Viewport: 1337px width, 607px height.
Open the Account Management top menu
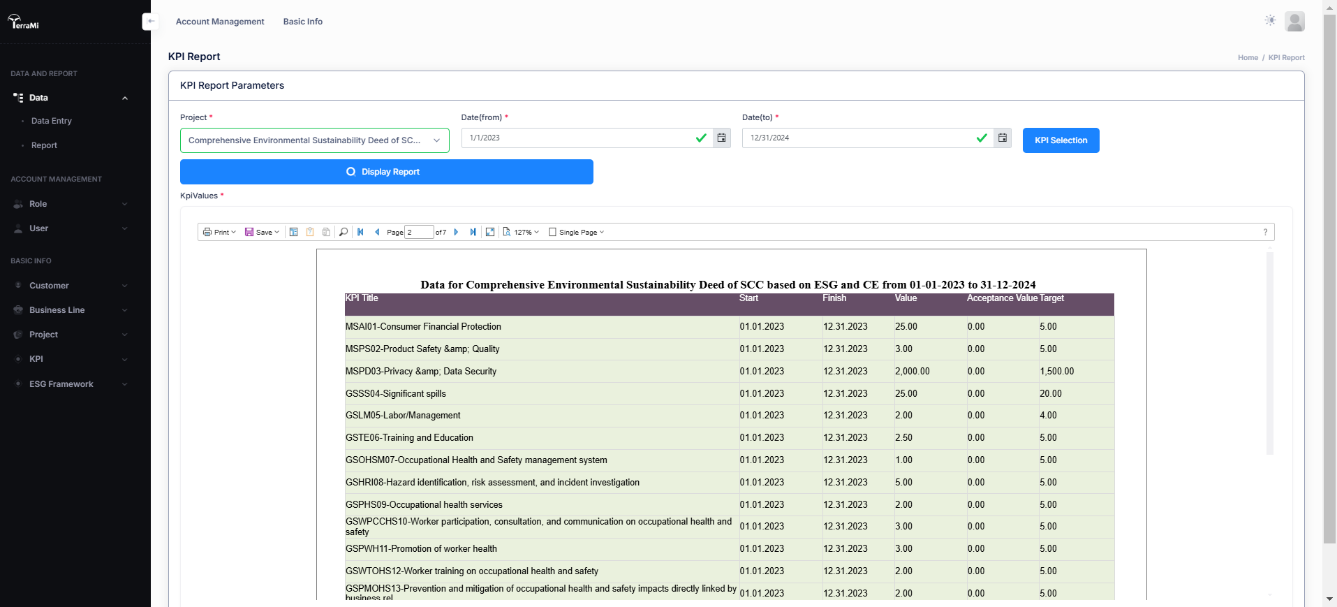pos(220,21)
